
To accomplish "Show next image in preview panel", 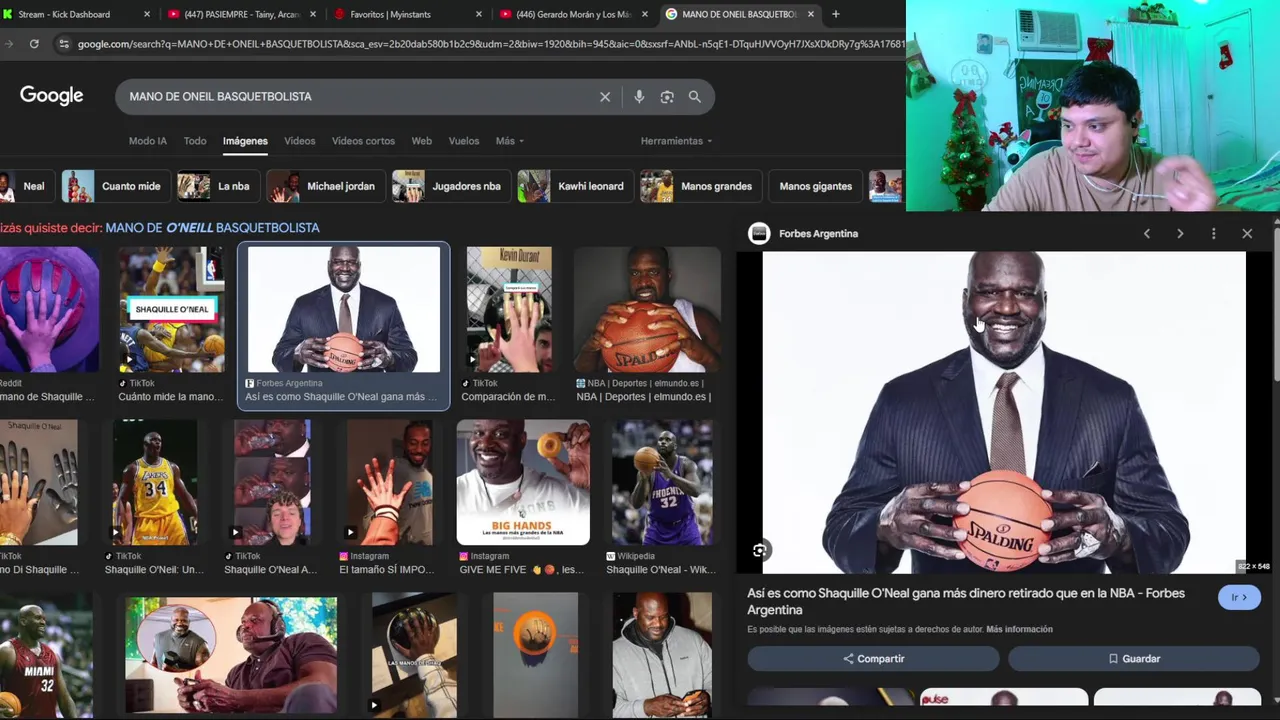I will coord(1180,234).
